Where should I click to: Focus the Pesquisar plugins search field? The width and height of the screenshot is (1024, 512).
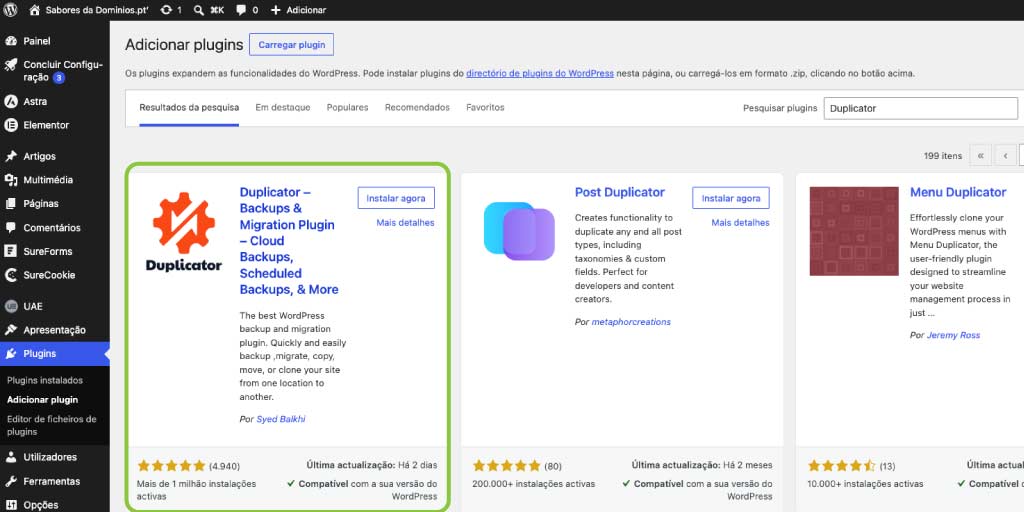coord(921,108)
